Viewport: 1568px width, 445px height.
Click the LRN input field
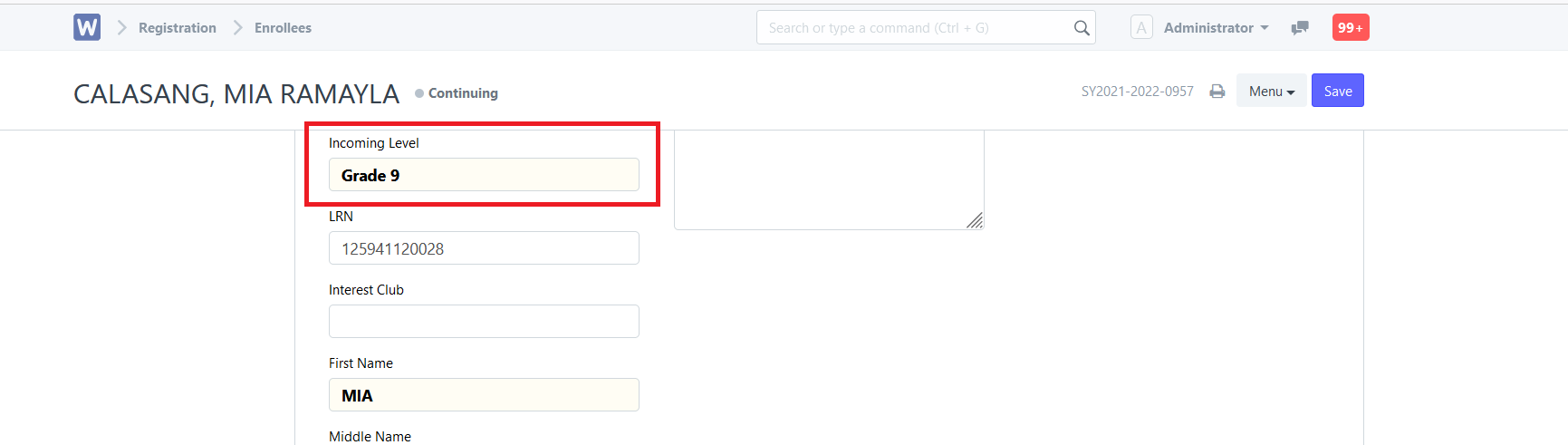pos(484,248)
